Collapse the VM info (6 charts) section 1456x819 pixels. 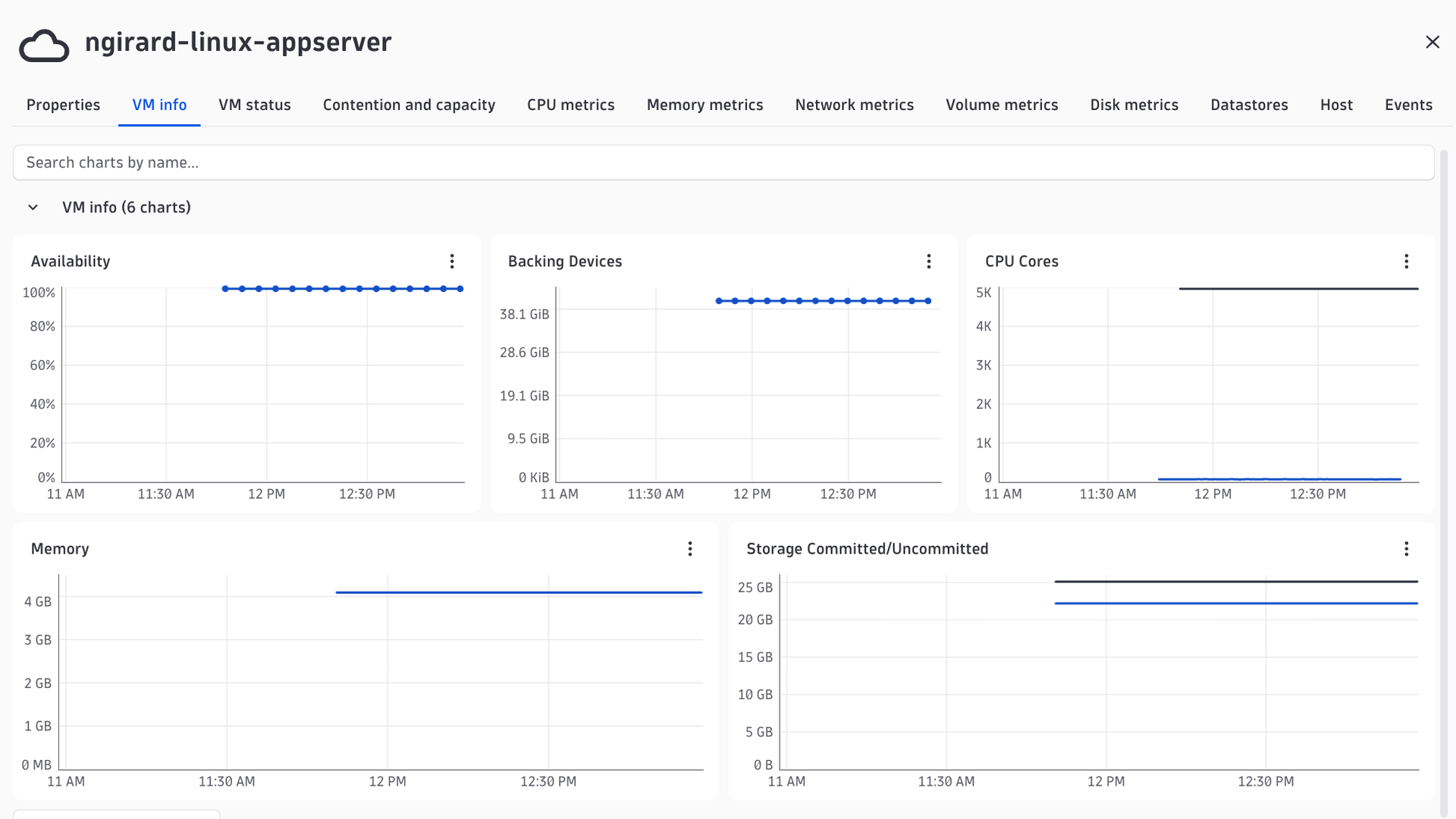tap(33, 208)
